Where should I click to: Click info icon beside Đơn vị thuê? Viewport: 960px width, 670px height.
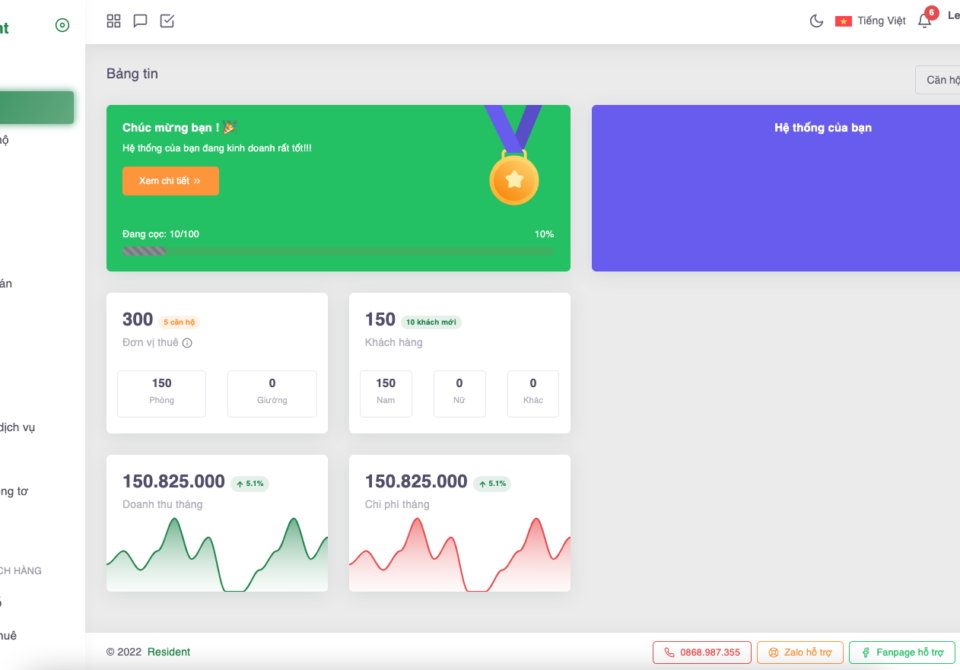pos(187,343)
